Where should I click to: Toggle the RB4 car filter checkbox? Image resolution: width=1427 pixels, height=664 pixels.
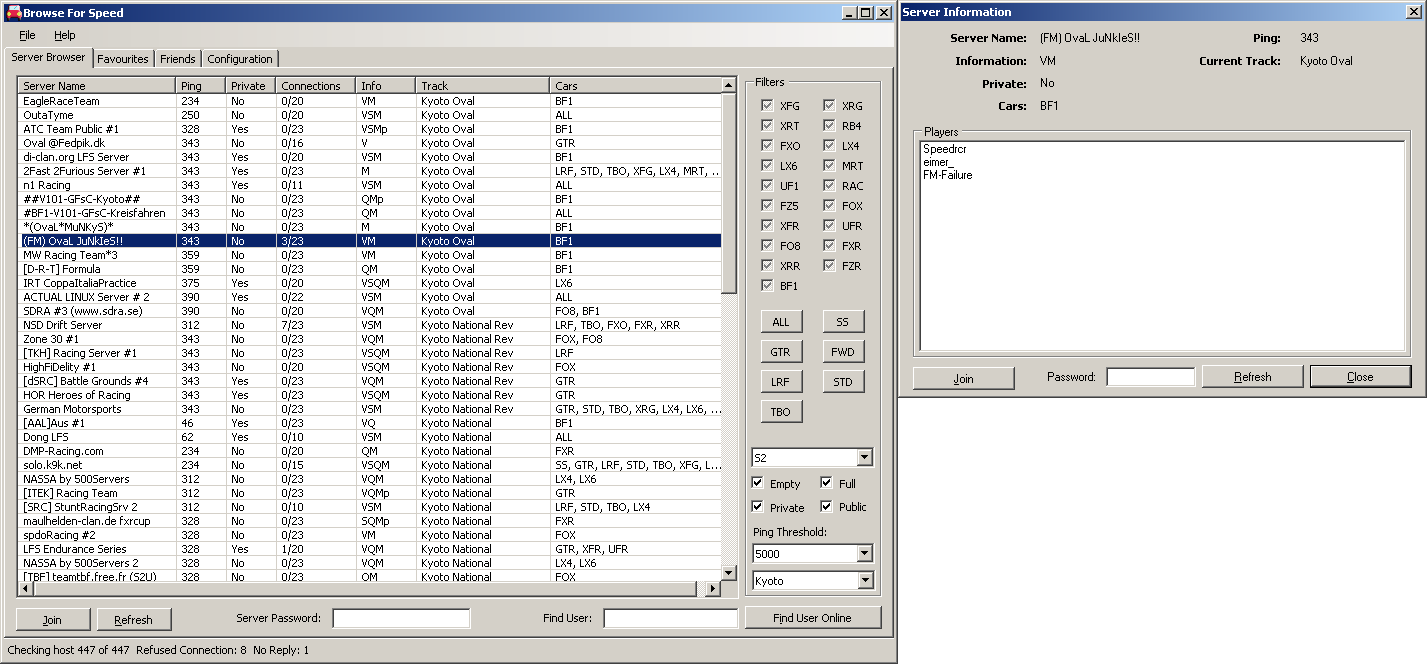(x=829, y=125)
